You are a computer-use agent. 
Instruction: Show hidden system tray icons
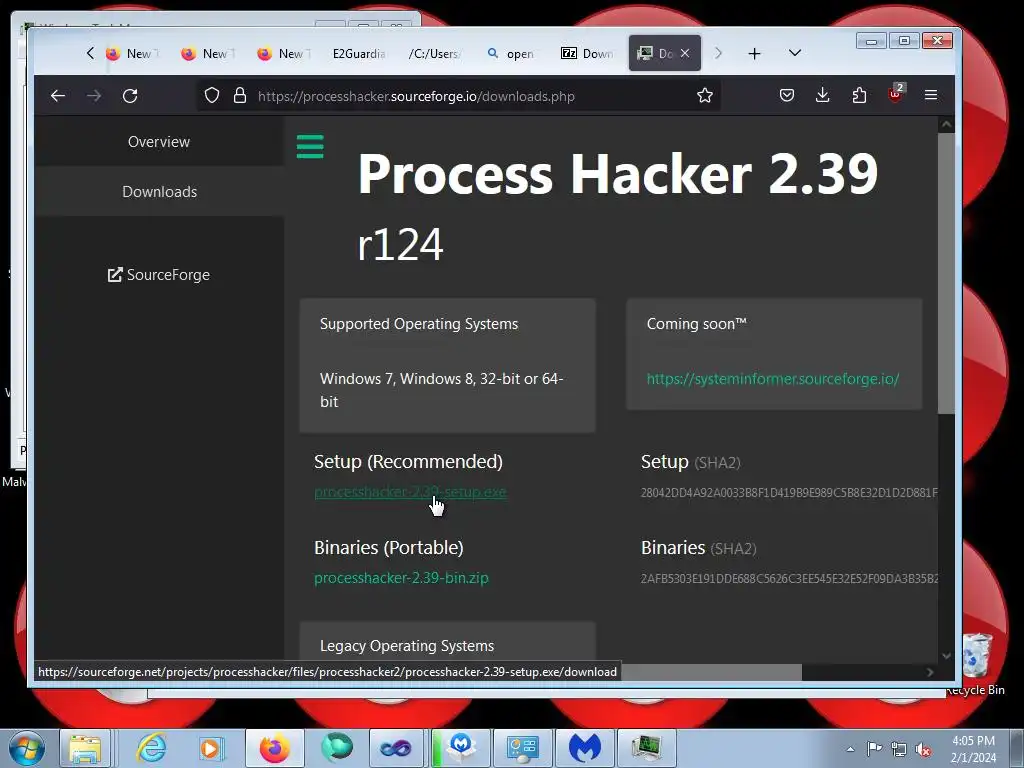pyautogui.click(x=850, y=749)
